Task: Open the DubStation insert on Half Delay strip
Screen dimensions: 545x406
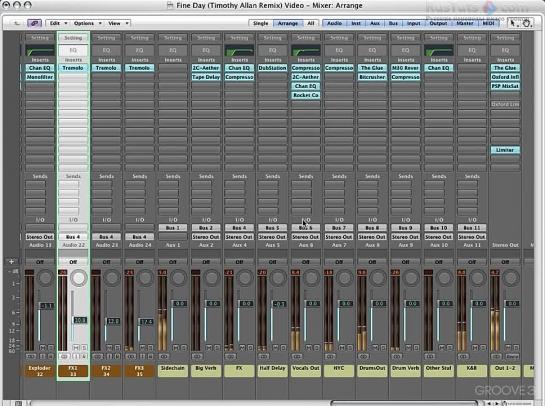Action: click(272, 68)
